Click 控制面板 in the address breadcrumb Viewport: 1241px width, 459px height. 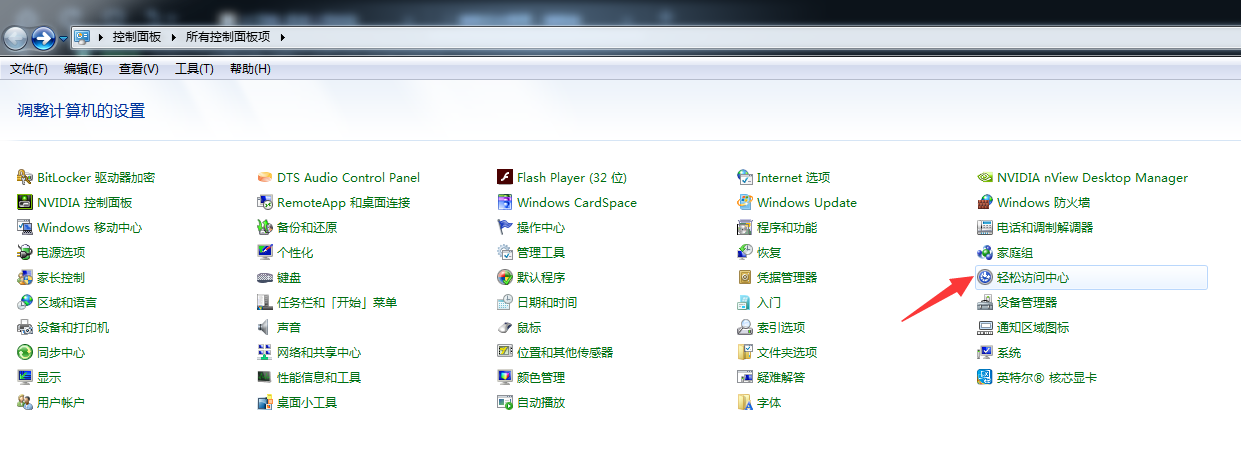pyautogui.click(x=136, y=37)
